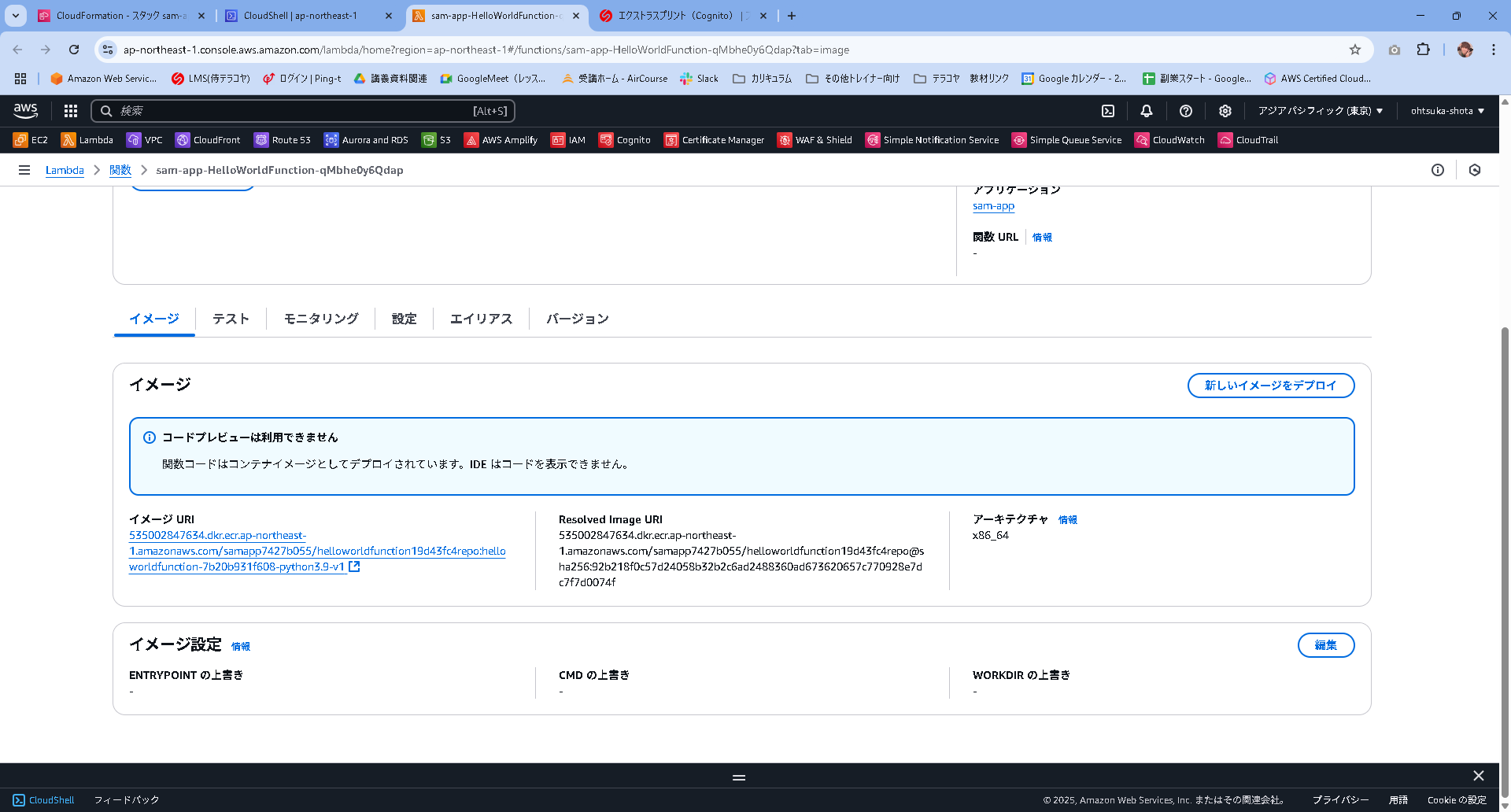Screen dimensions: 1511x812
Task: Click フィードバック in the footer
Action: click(127, 800)
